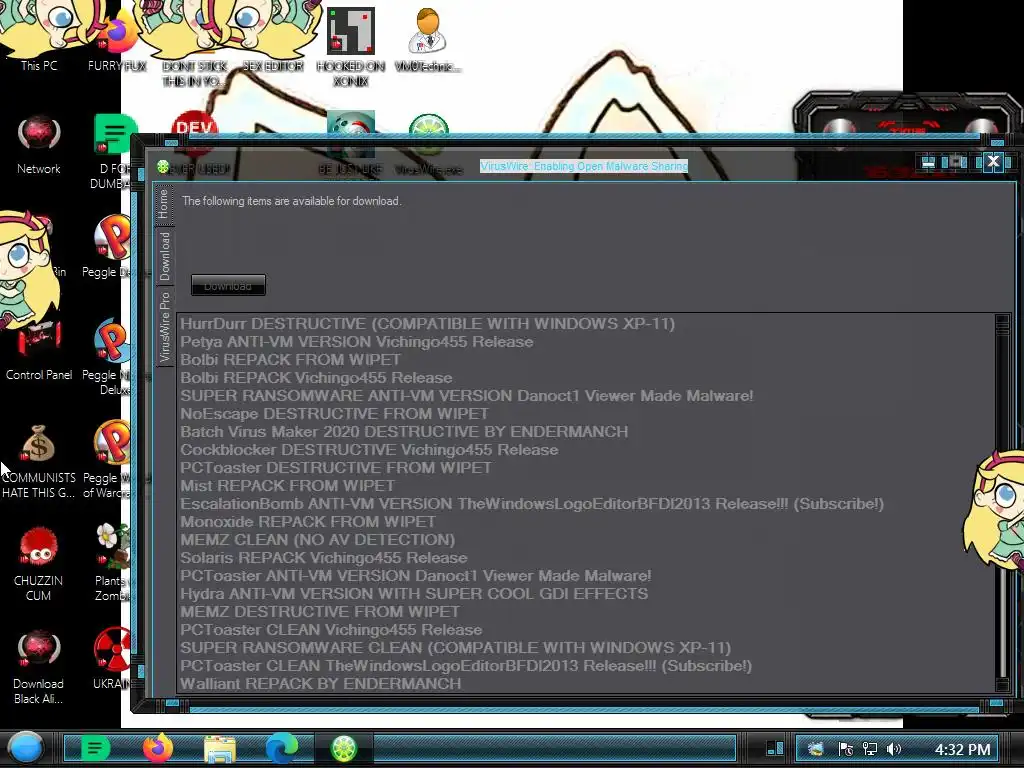Select Mist REPACK FROM WIPET row

(x=586, y=486)
